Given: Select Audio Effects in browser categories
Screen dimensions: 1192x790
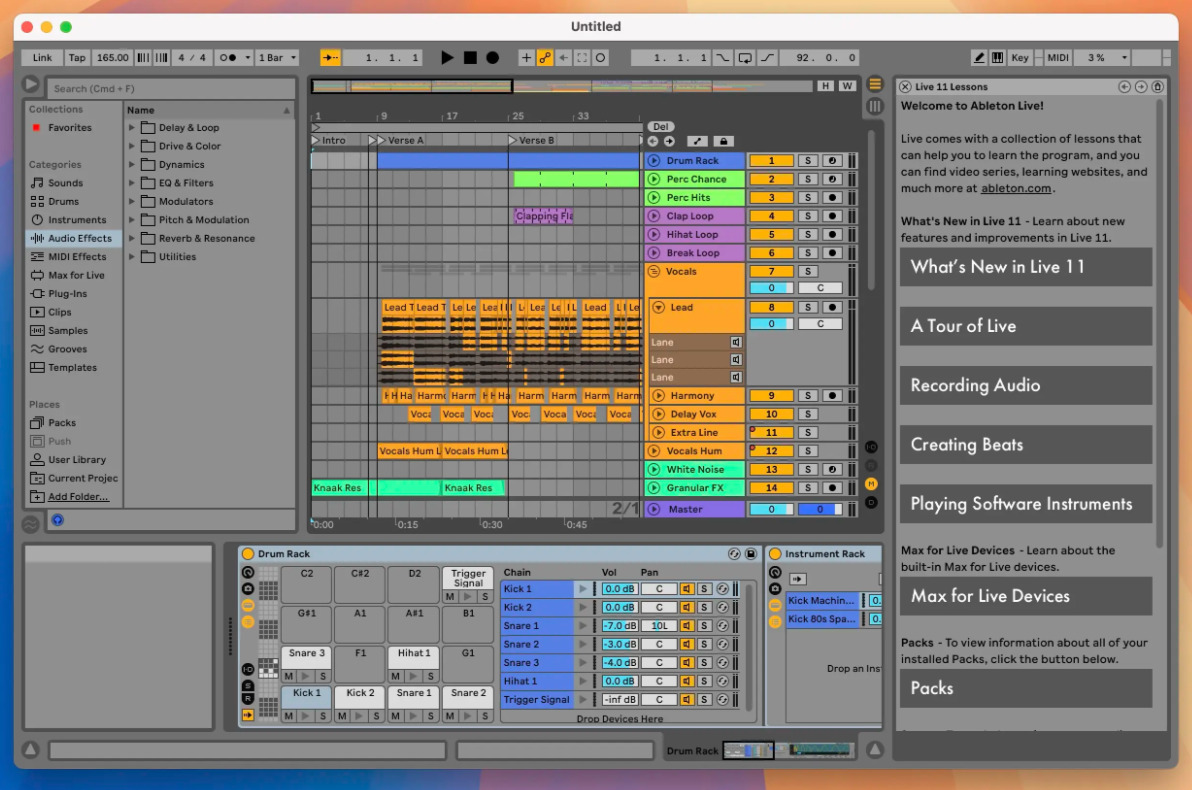Looking at the screenshot, I should pyautogui.click(x=79, y=239).
